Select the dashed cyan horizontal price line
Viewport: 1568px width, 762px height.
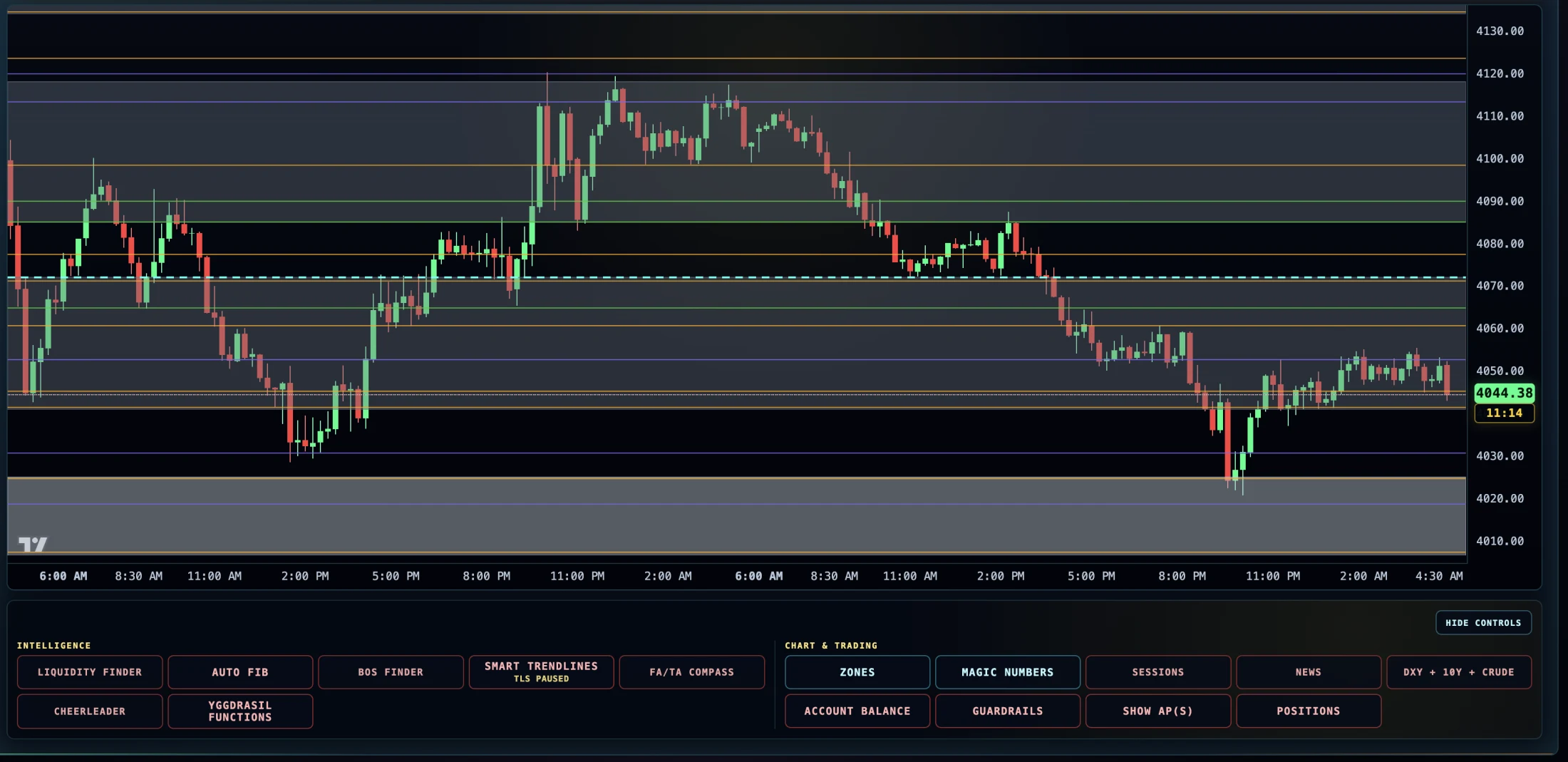pyautogui.click(x=736, y=277)
